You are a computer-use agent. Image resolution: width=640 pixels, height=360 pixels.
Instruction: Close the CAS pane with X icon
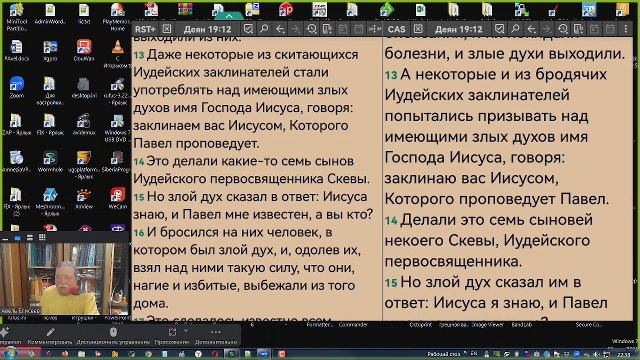coord(418,29)
